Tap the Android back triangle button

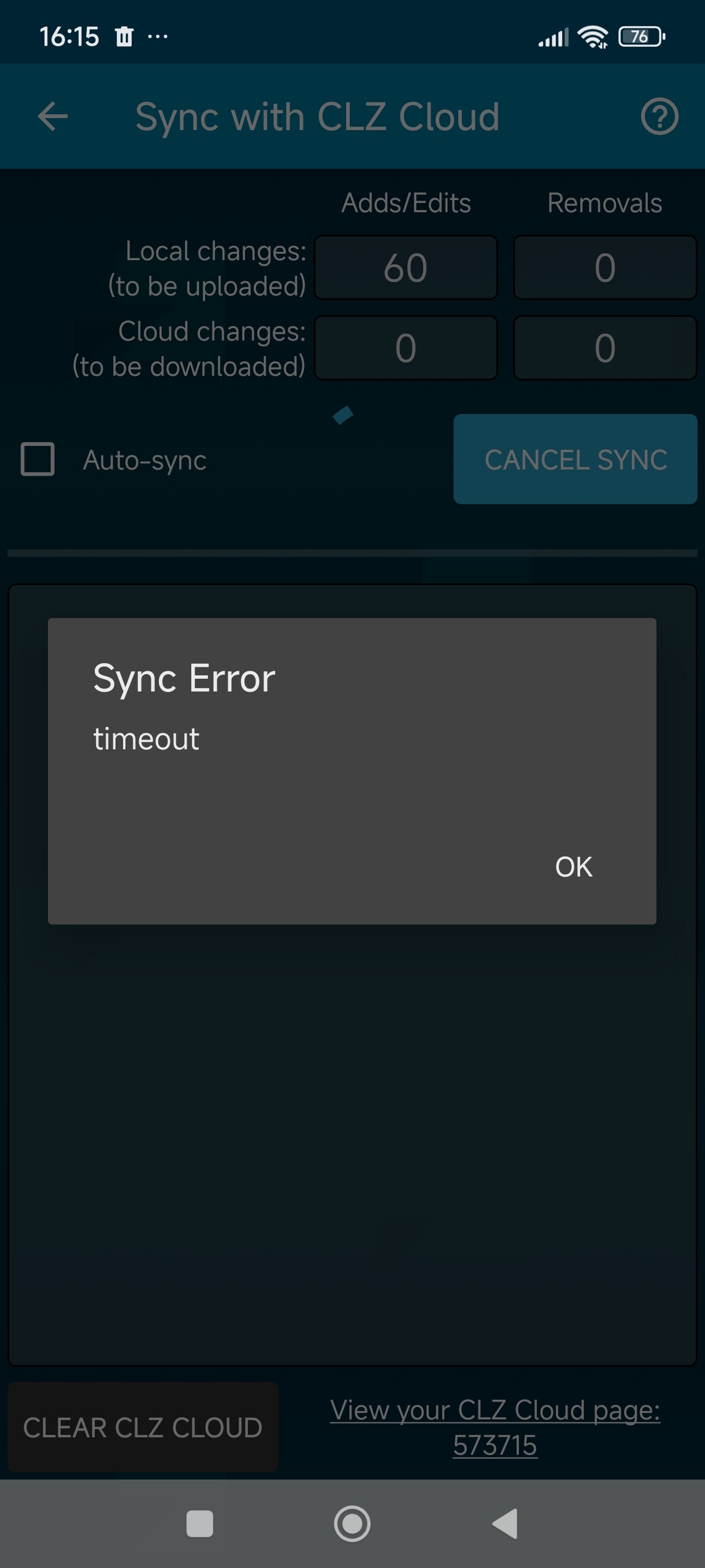(504, 1523)
